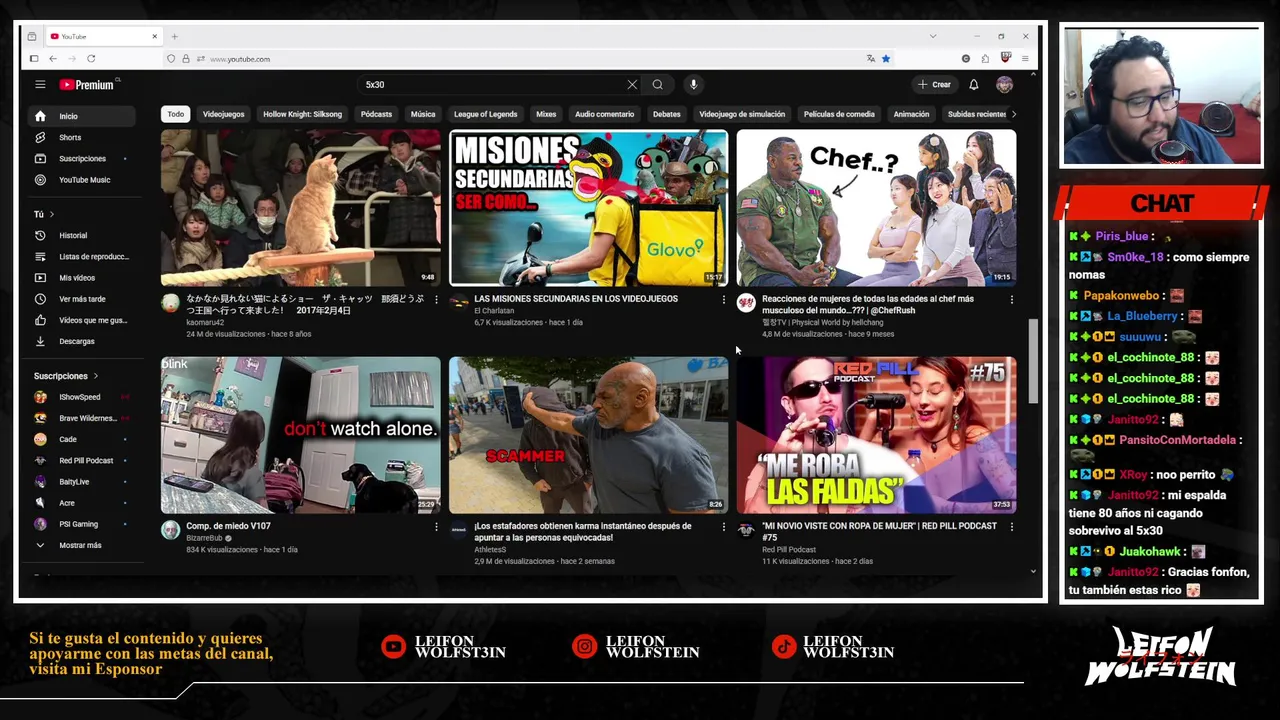The height and width of the screenshot is (720, 1280).
Task: Clear the search box with the X icon
Action: click(x=632, y=85)
